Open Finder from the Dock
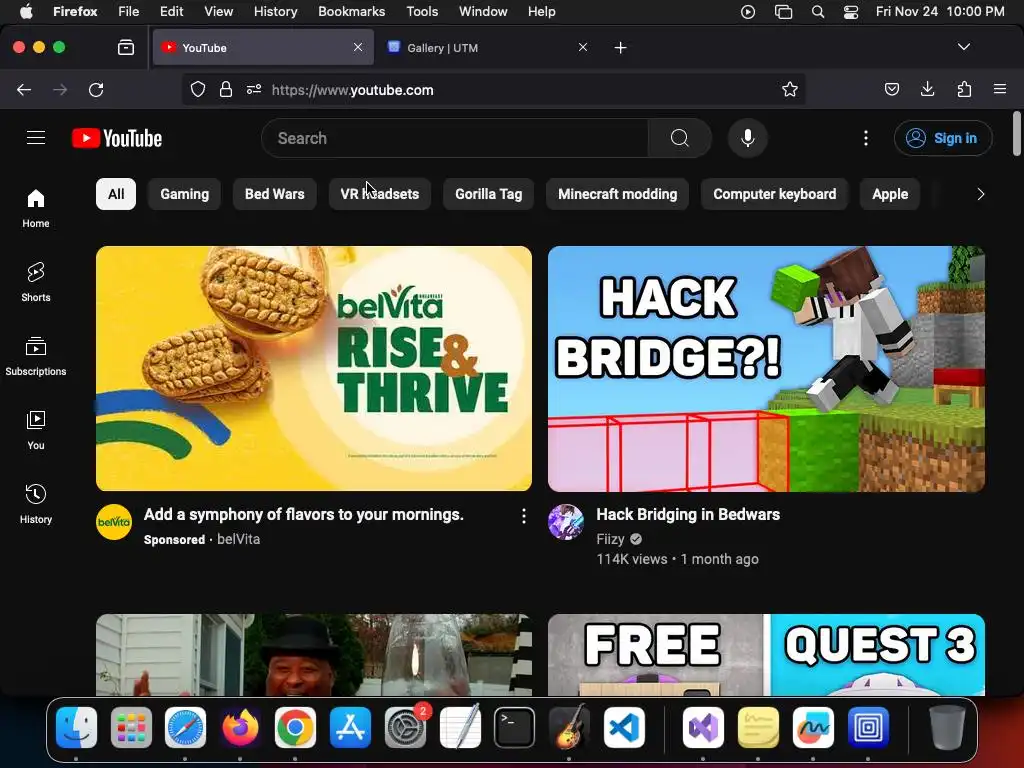 tap(76, 728)
